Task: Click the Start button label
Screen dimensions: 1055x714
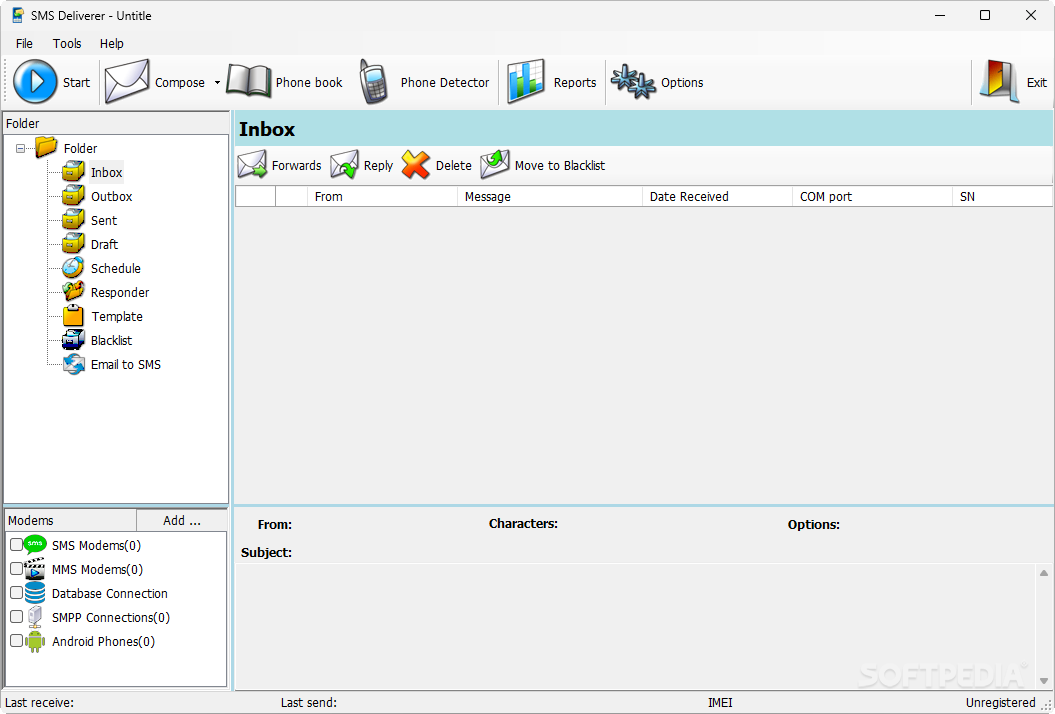Action: pyautogui.click(x=76, y=83)
